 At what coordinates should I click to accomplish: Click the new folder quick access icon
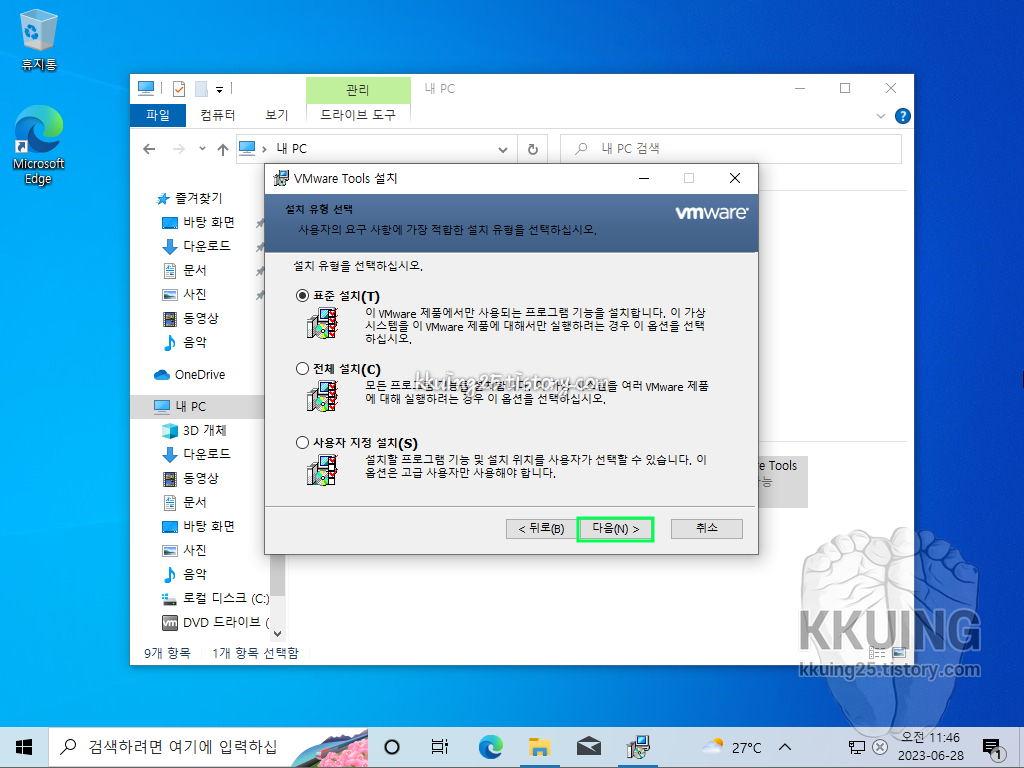click(201, 88)
